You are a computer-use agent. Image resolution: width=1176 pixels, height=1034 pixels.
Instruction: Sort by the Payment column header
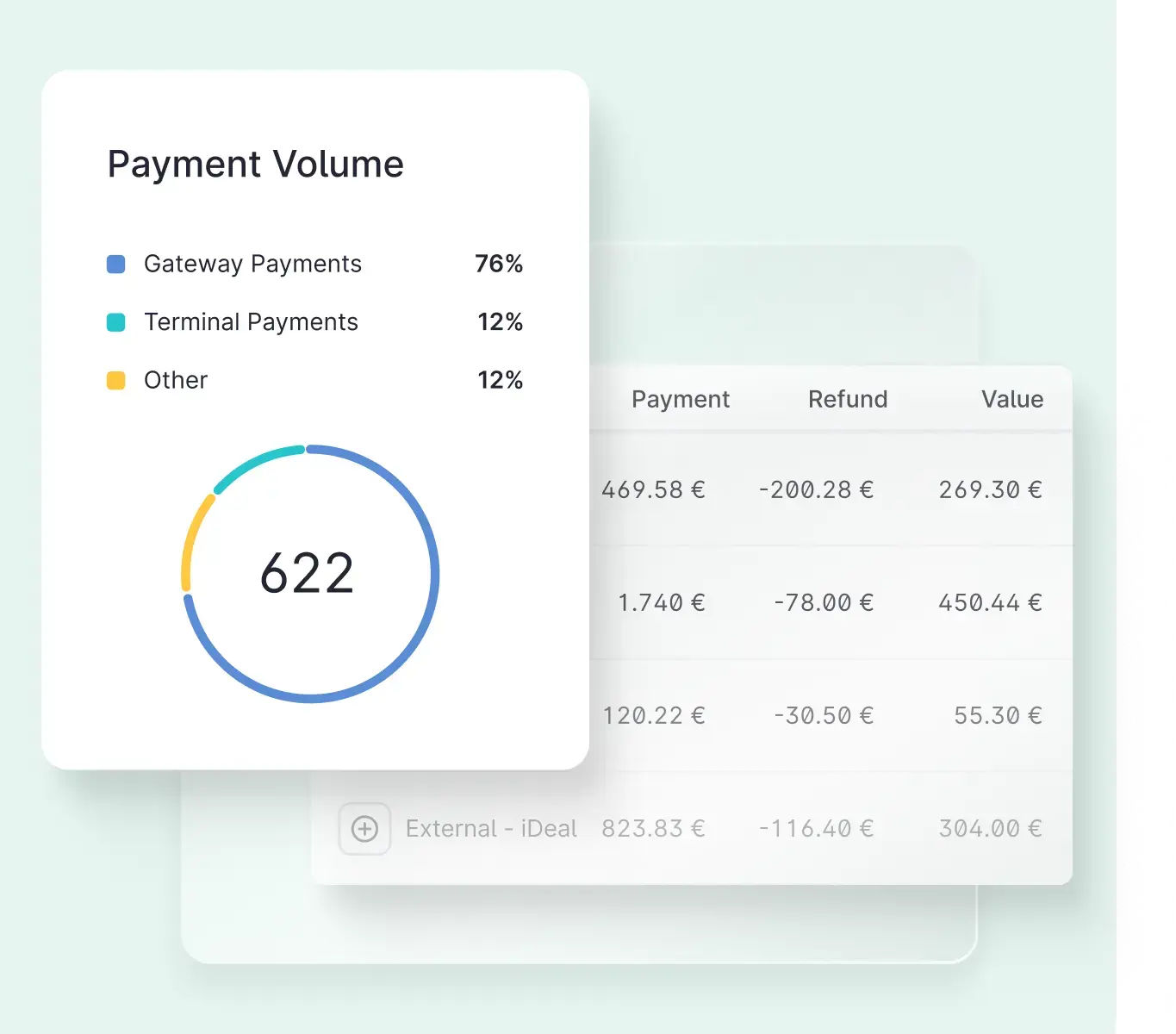click(680, 399)
